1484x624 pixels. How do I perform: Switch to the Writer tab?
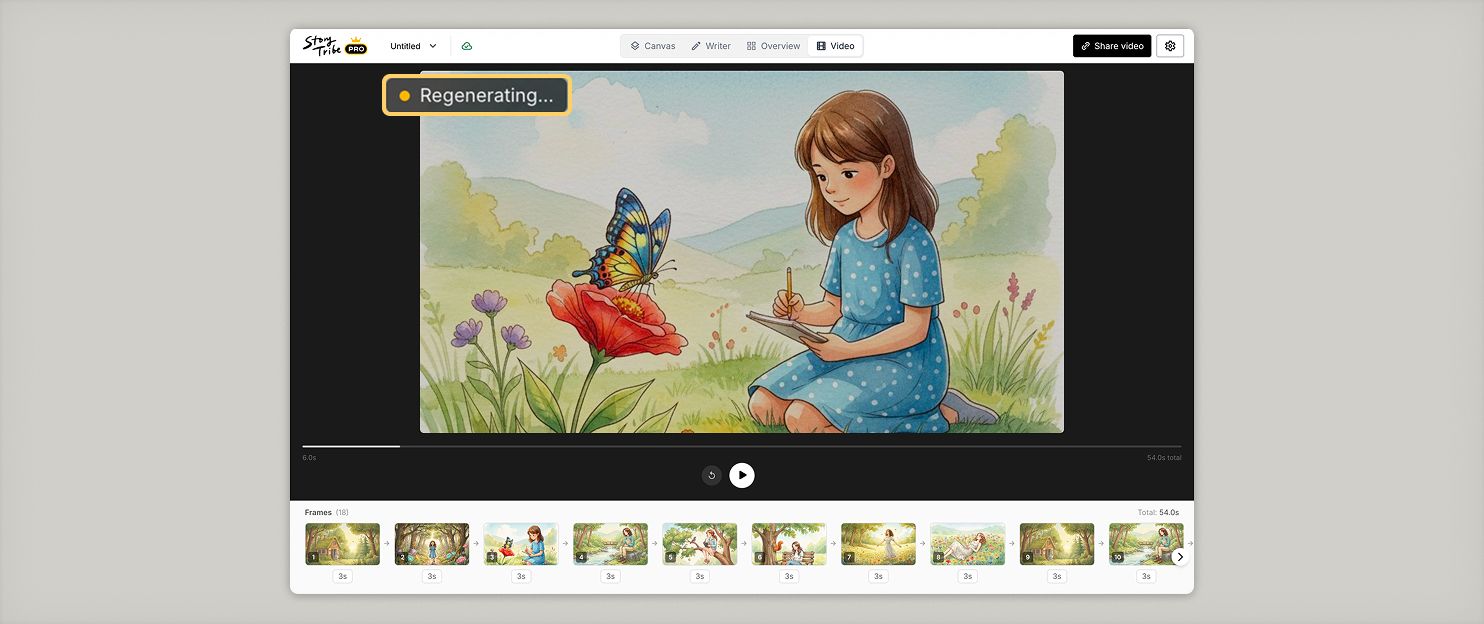click(x=710, y=45)
